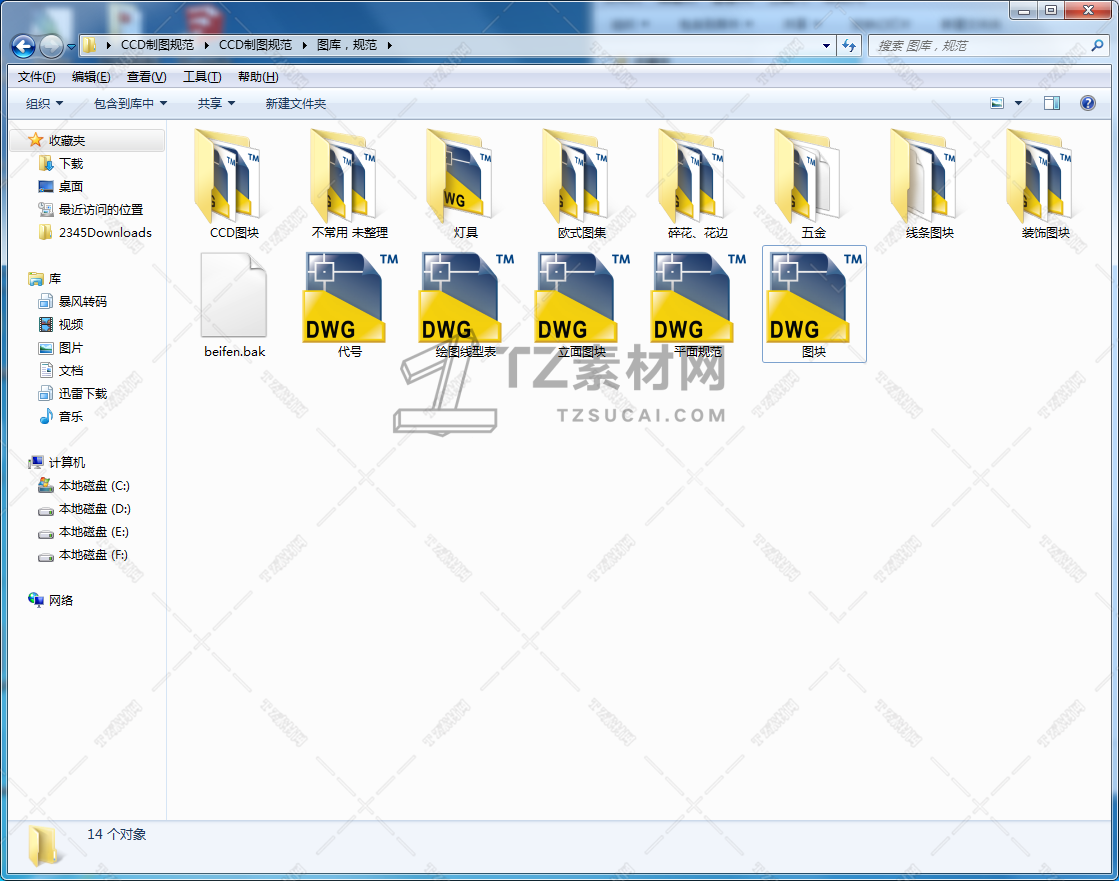Click the Forward navigation arrow

(x=51, y=46)
